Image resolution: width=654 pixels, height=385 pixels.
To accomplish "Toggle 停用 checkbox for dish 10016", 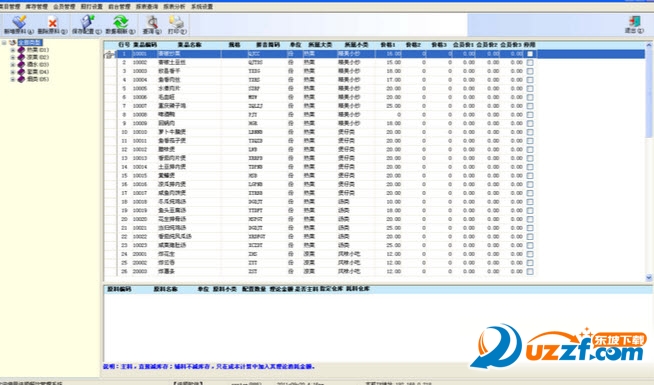I will pos(530,184).
